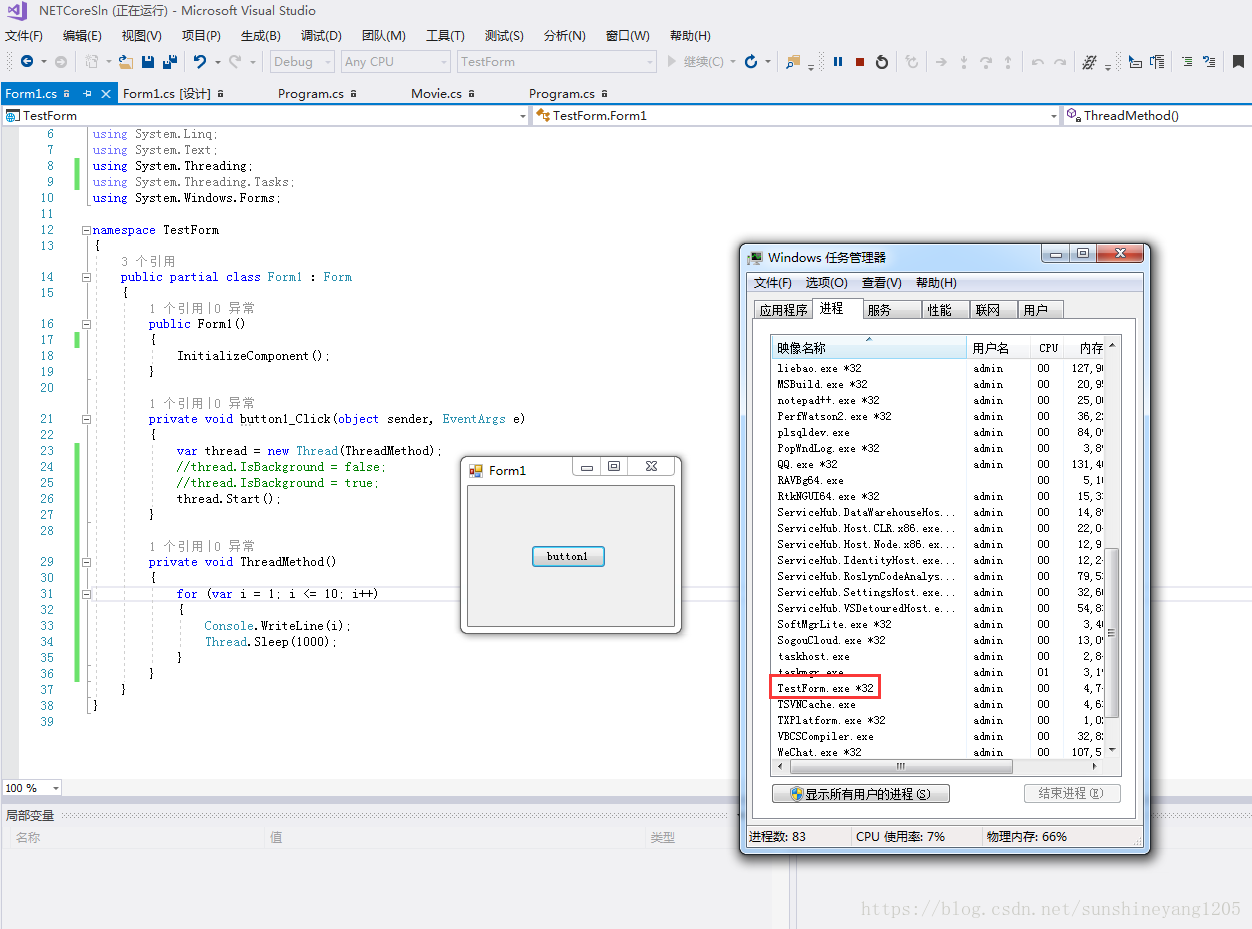Screen dimensions: 1252x929
Task: Click the Visual Studio logo icon
Action: 17,12
